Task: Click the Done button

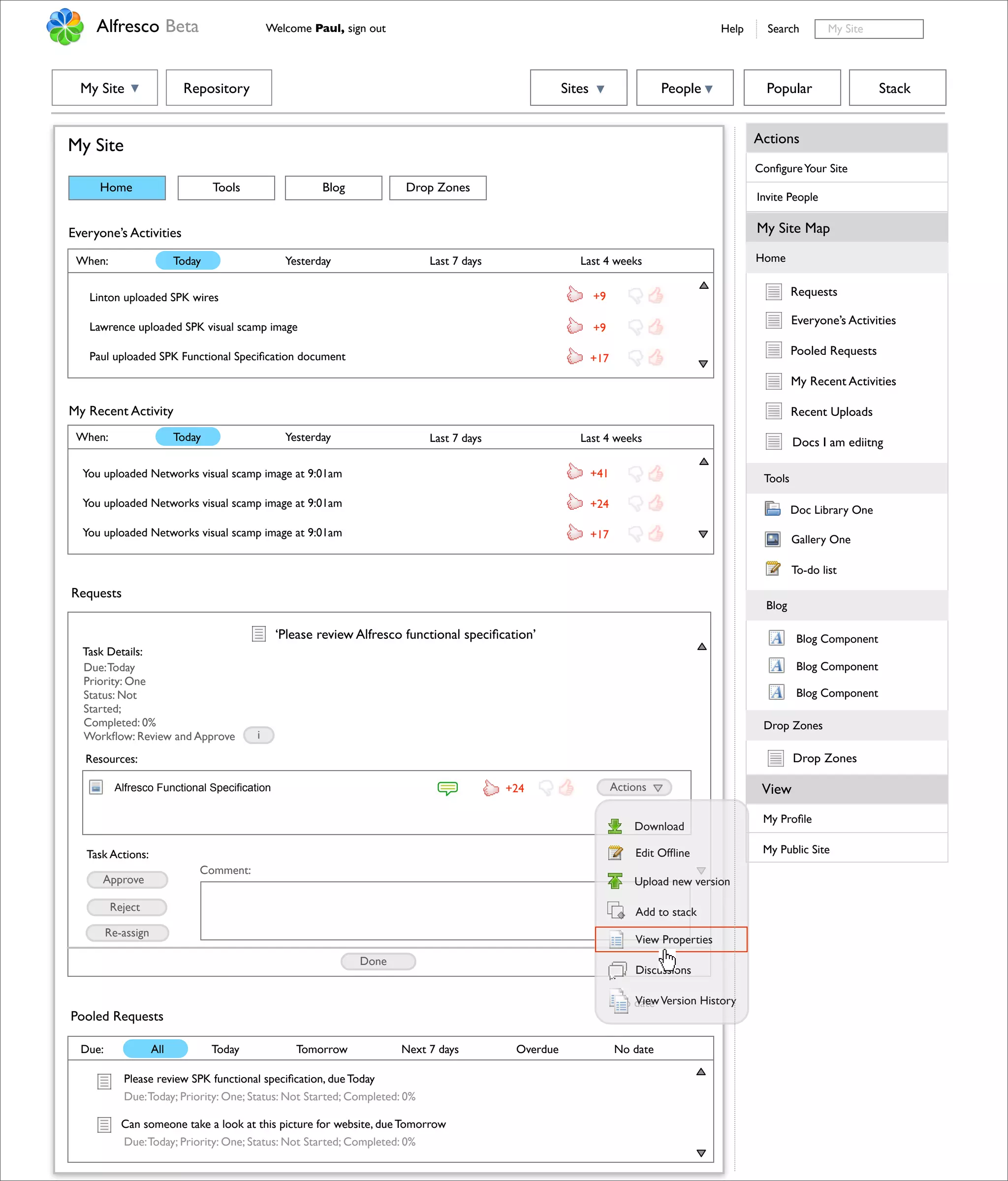Action: click(378, 961)
